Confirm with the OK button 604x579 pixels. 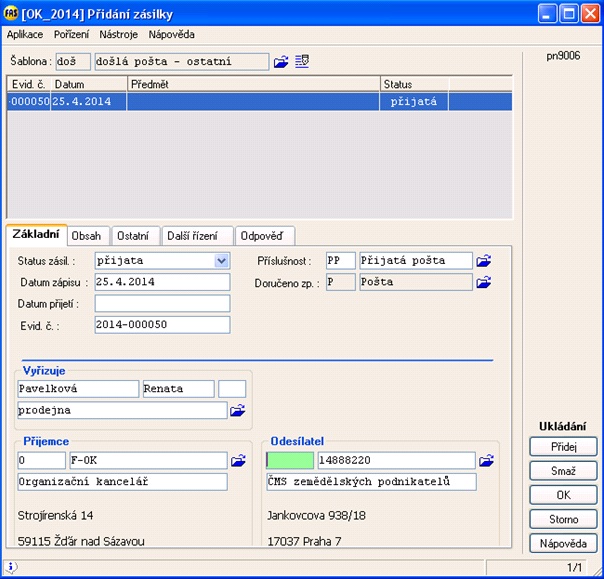(563, 495)
